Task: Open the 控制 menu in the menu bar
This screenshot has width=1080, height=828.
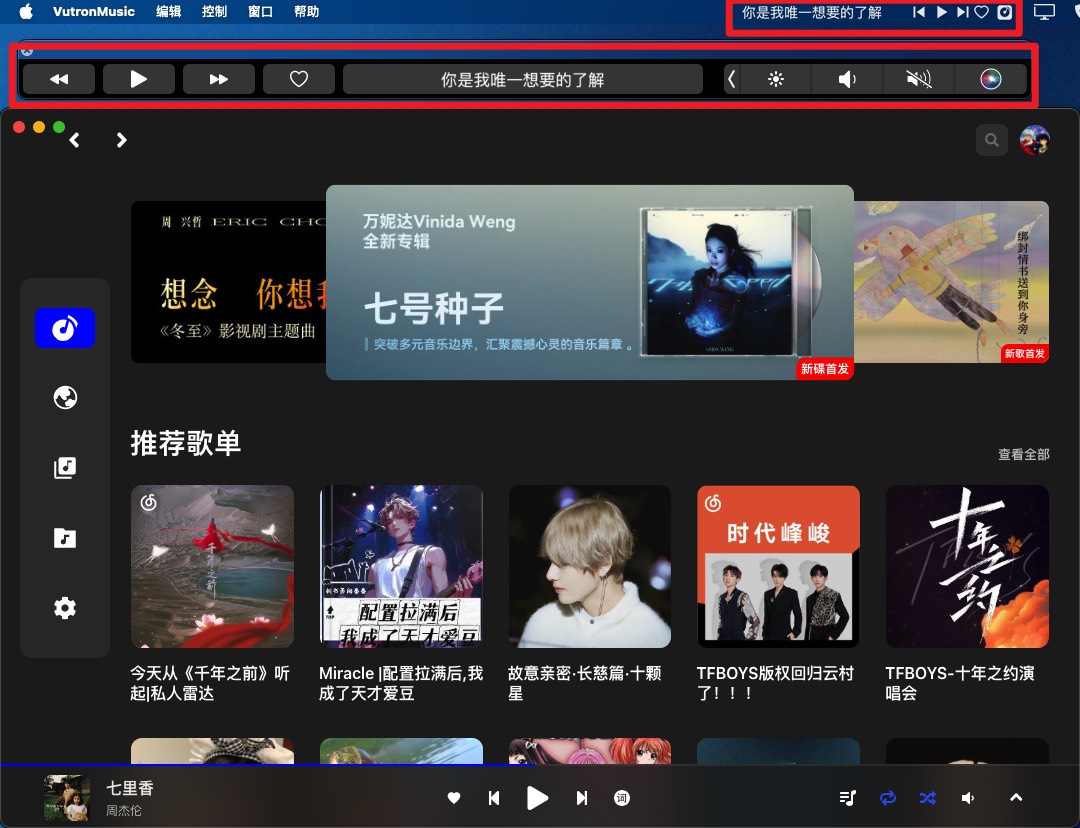Action: [x=213, y=12]
